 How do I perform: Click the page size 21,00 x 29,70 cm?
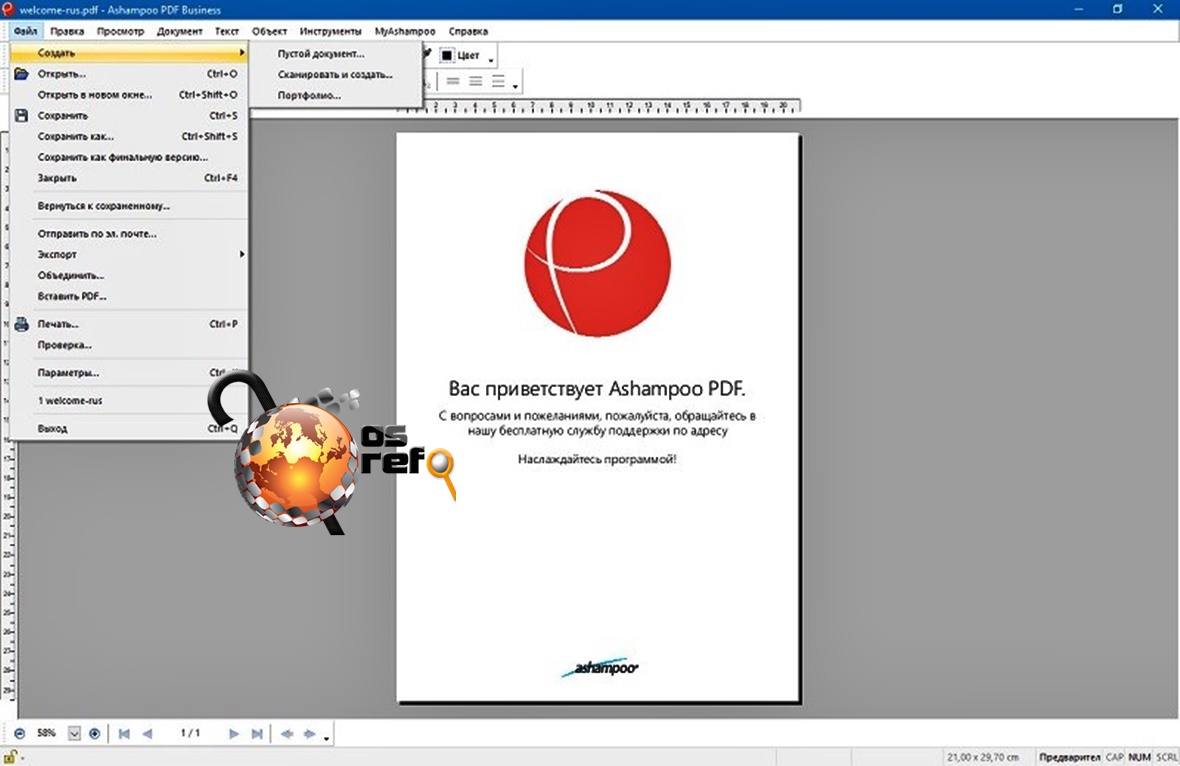coord(983,757)
